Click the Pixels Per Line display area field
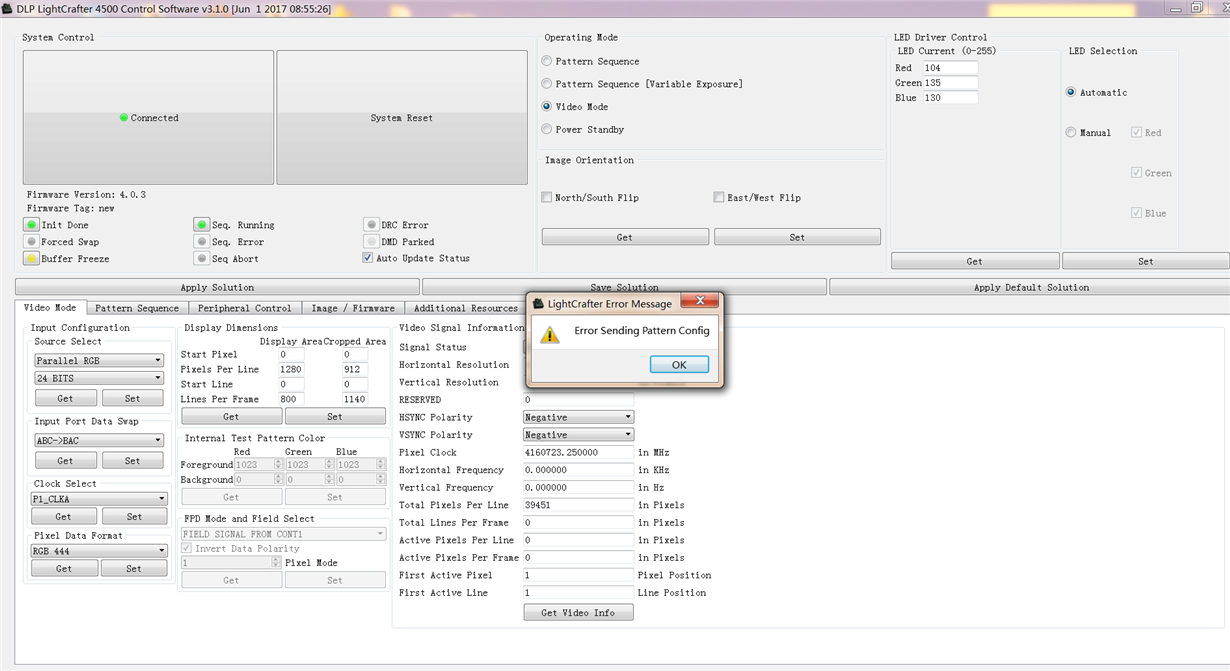 (x=291, y=370)
